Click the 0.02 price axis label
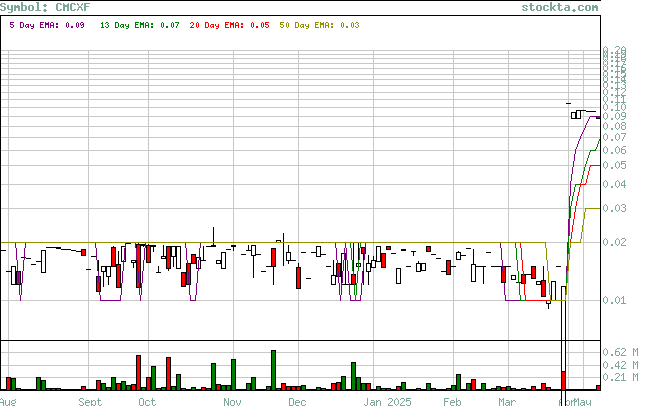The image size is (655, 406). (614, 242)
